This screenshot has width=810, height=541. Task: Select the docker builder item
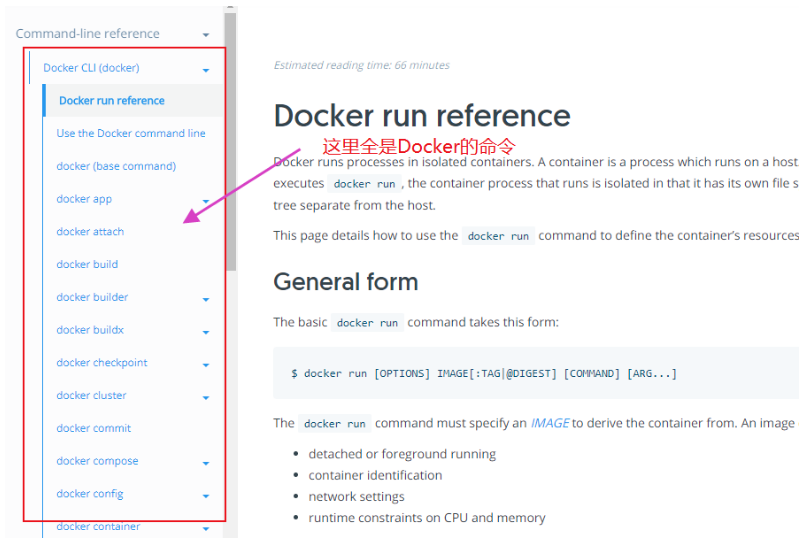coord(92,297)
